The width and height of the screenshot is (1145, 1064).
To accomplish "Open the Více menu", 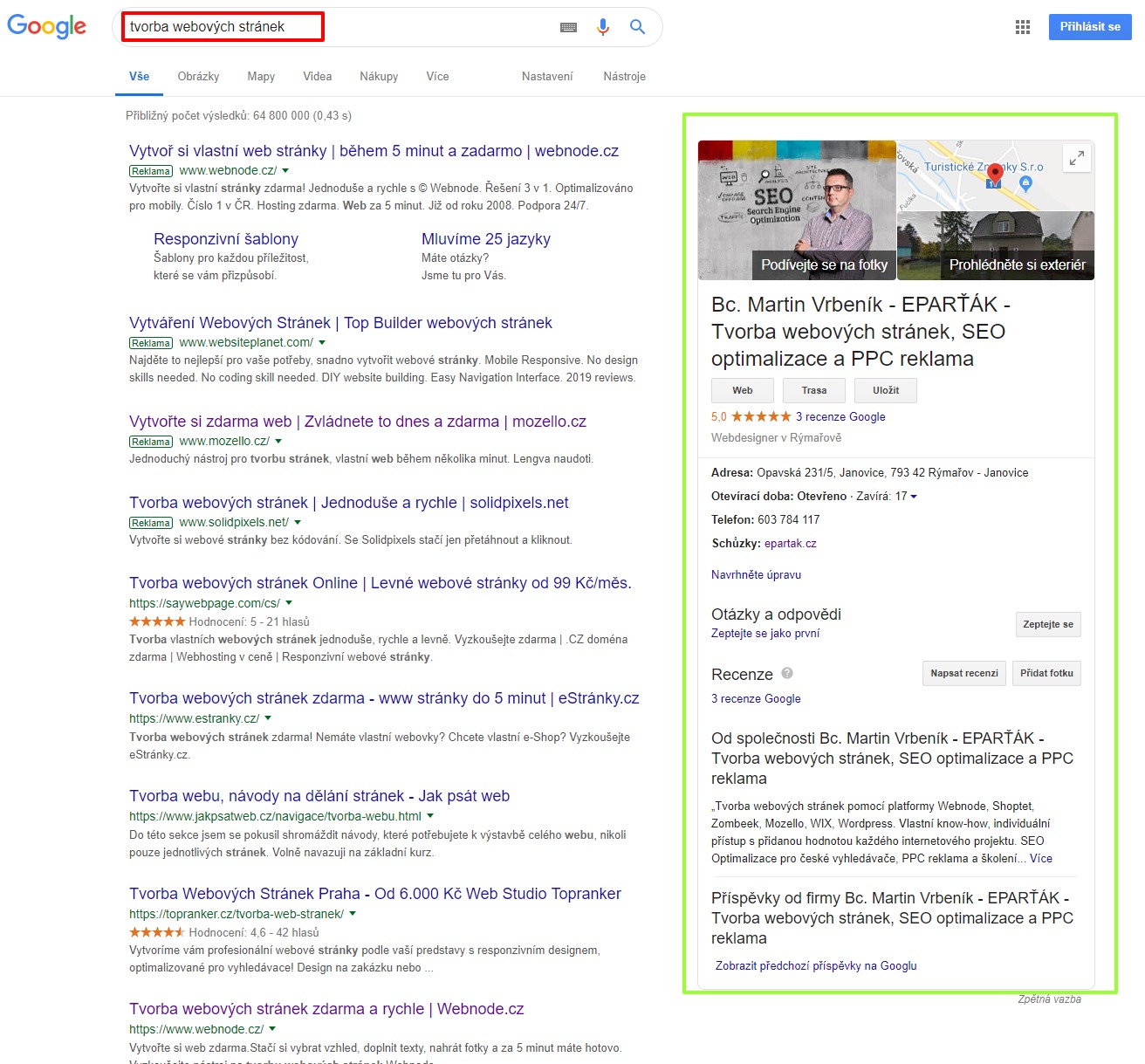I will (437, 77).
